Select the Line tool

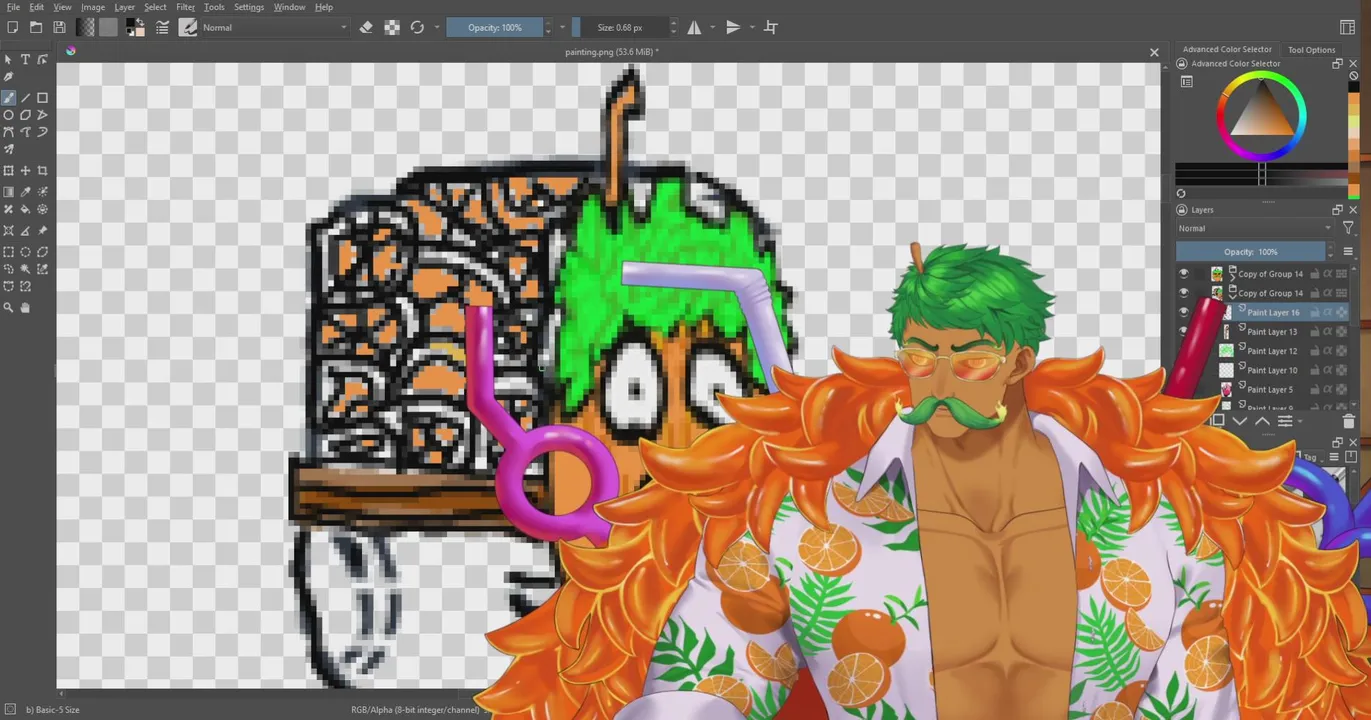(25, 98)
